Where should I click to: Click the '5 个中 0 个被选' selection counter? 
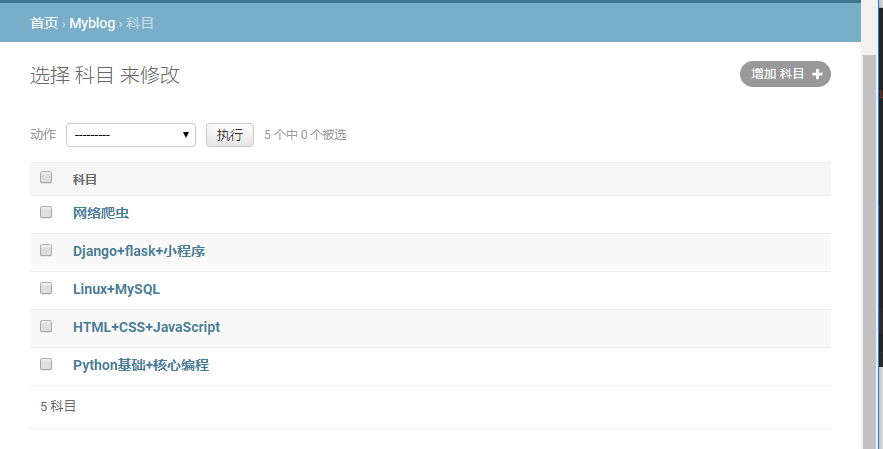point(305,135)
